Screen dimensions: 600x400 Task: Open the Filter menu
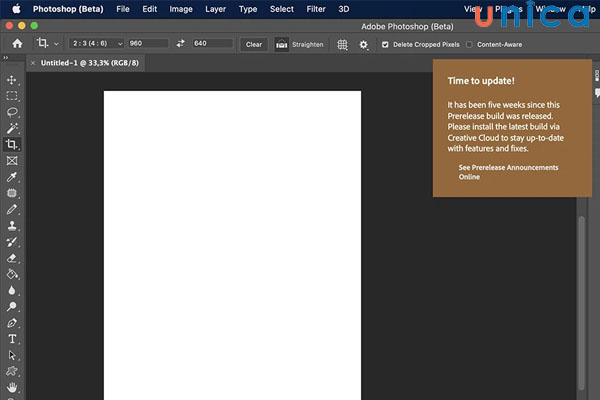tap(316, 9)
